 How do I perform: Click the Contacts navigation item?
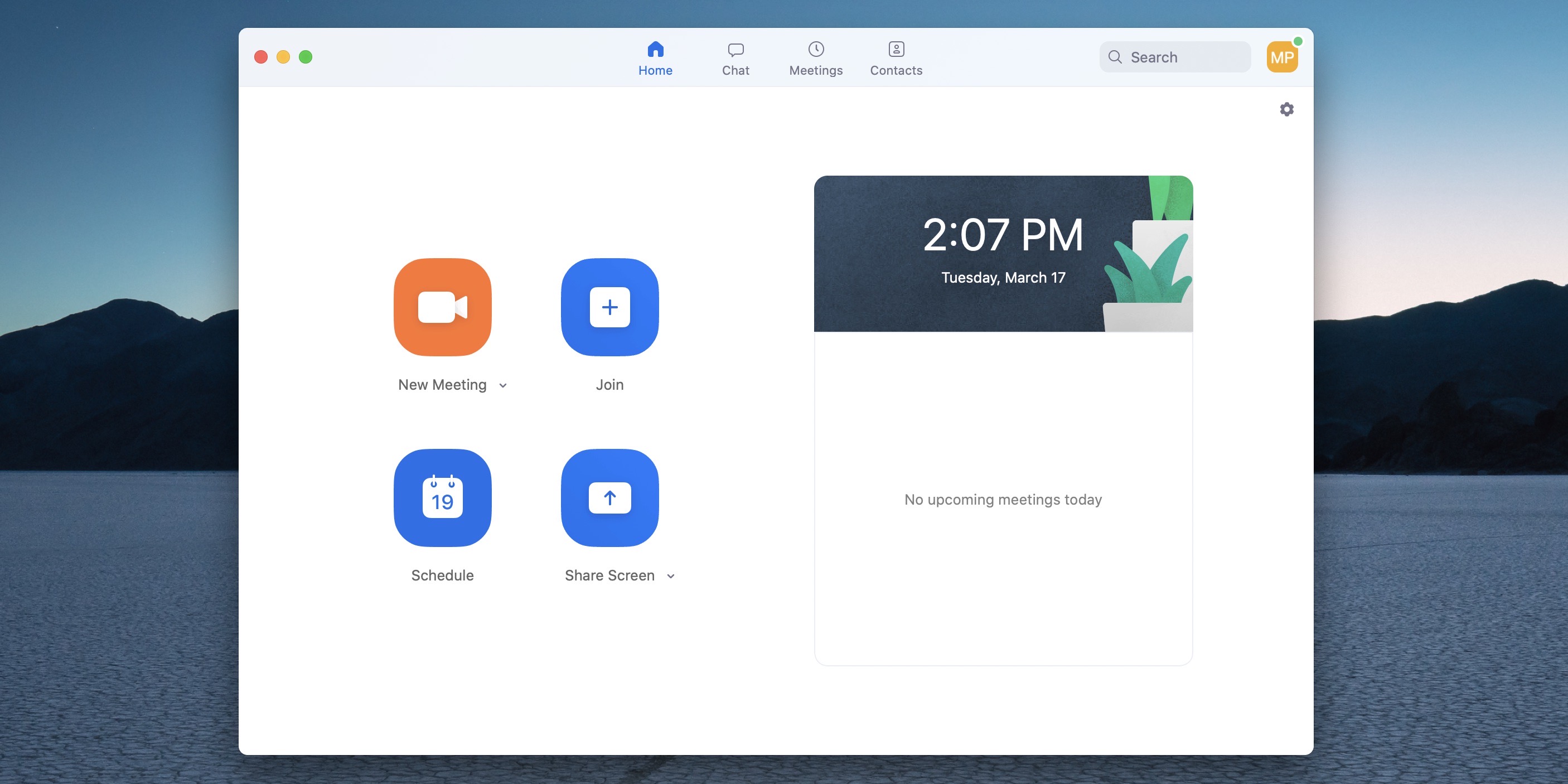pyautogui.click(x=896, y=57)
